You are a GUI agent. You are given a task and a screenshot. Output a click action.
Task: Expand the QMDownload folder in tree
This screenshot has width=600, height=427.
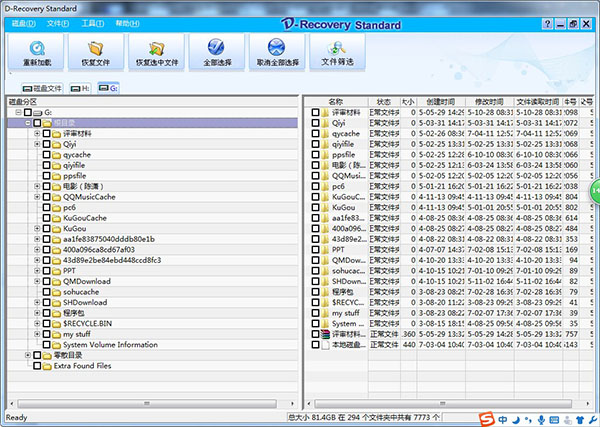click(37, 281)
